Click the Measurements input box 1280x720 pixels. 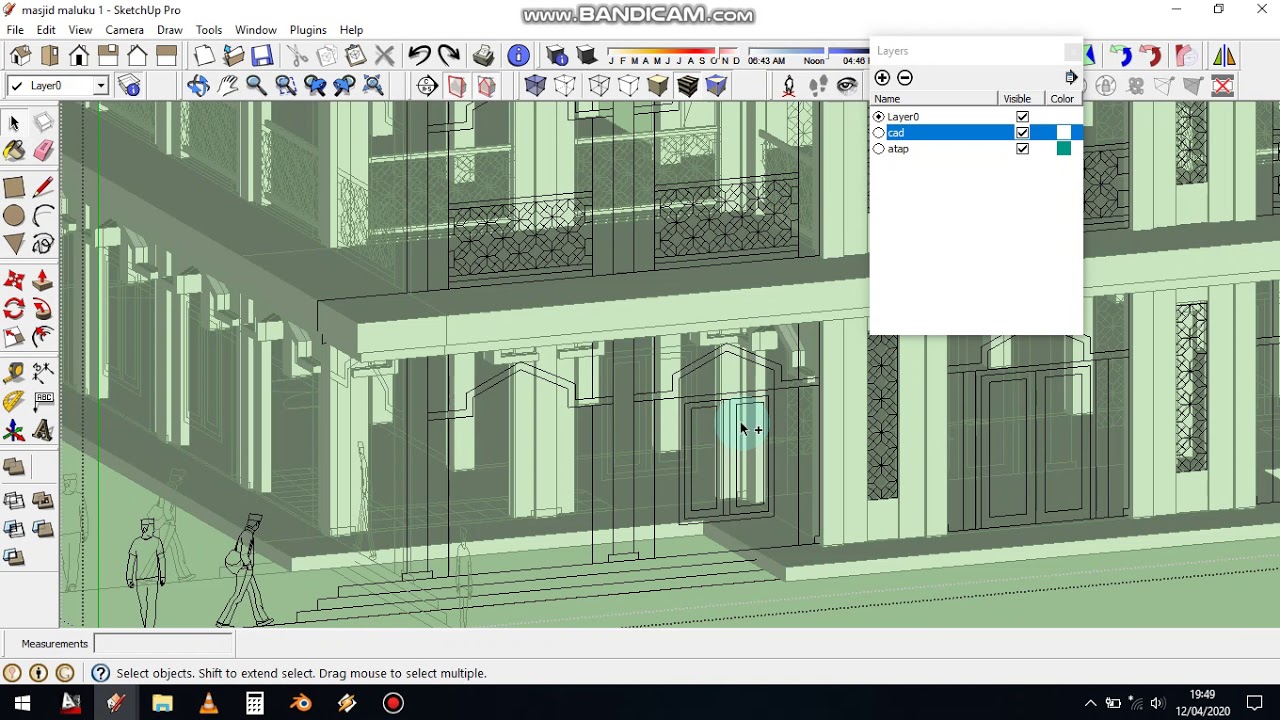[x=163, y=644]
